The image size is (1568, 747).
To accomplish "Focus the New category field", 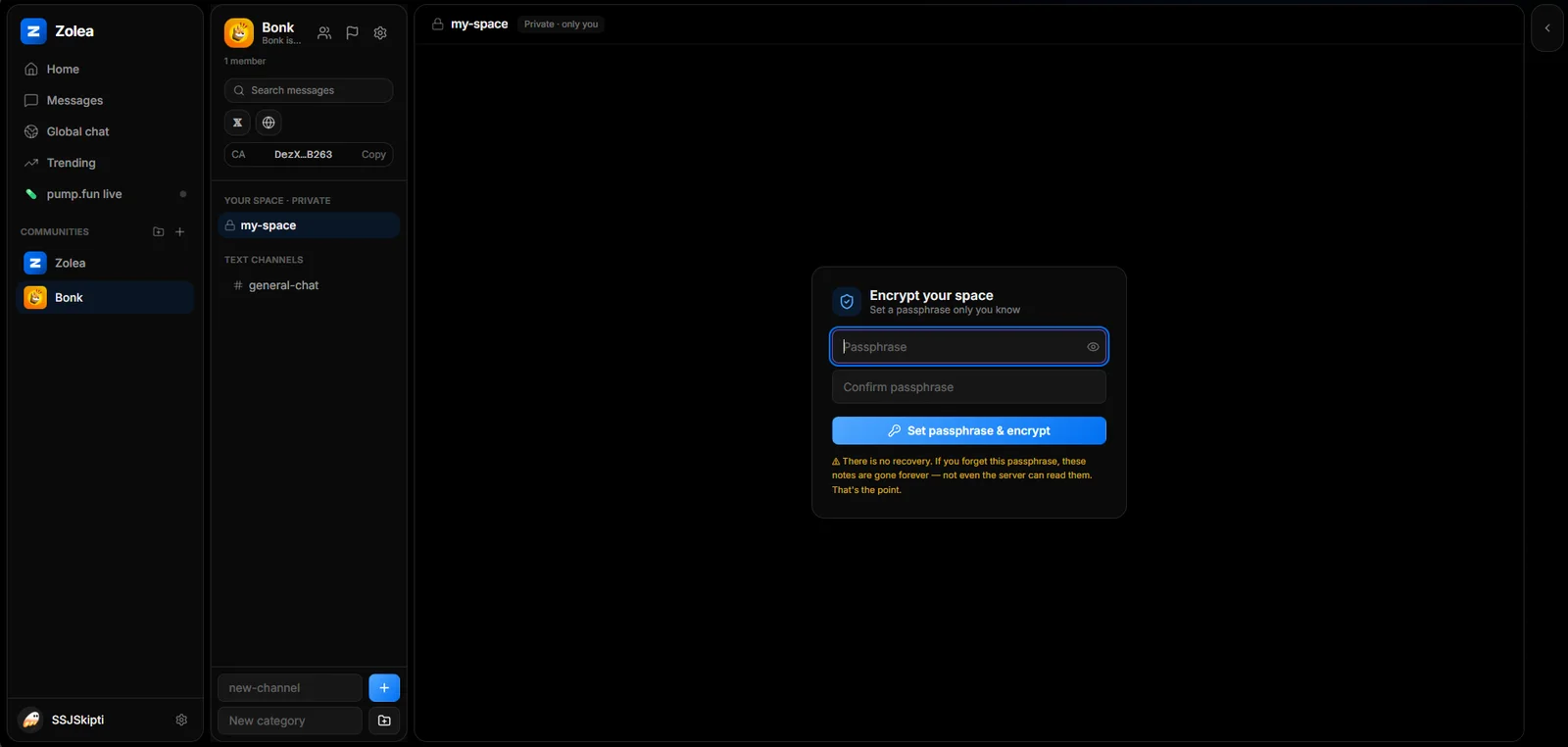I will pyautogui.click(x=290, y=721).
